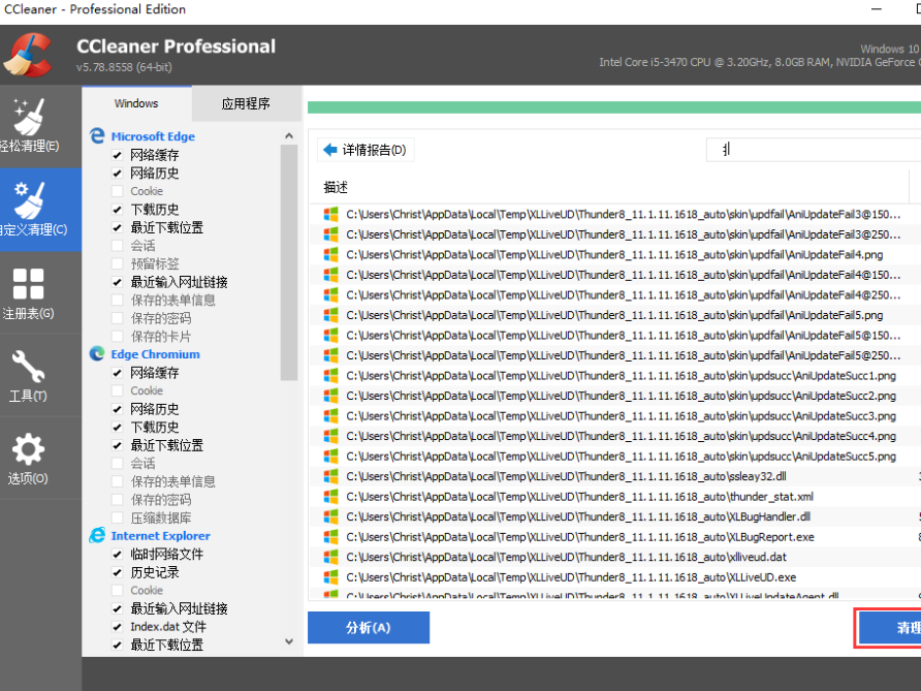Viewport: 921px width, 691px height.
Task: Toggle the Index.dat 文件 checkbox
Action: (x=117, y=627)
